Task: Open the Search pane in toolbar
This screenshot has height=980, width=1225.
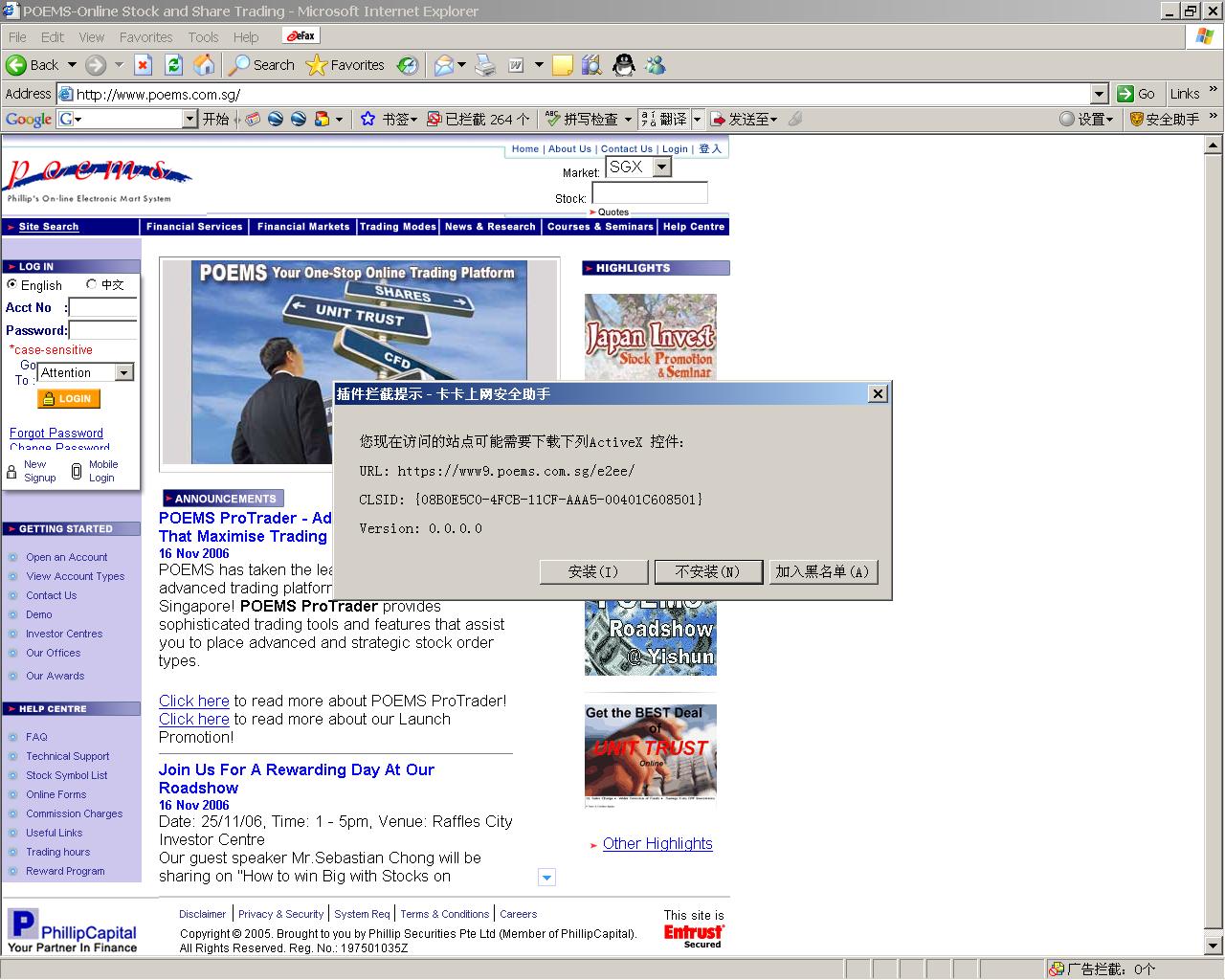Action: point(261,65)
